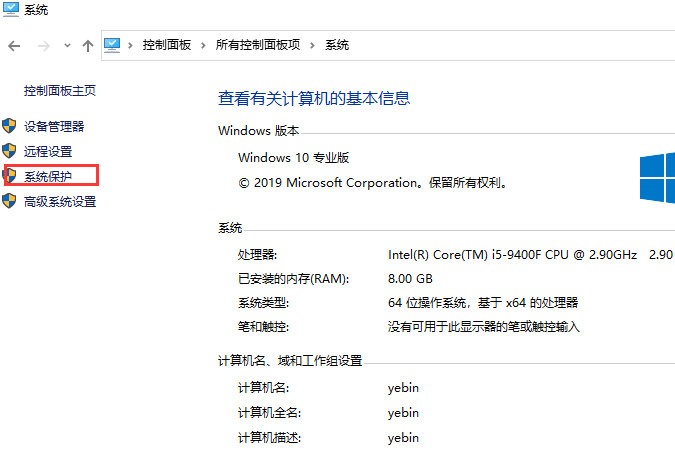Image resolution: width=675 pixels, height=452 pixels.
Task: Click the shield icon beside 远程设置
Action: click(x=10, y=152)
